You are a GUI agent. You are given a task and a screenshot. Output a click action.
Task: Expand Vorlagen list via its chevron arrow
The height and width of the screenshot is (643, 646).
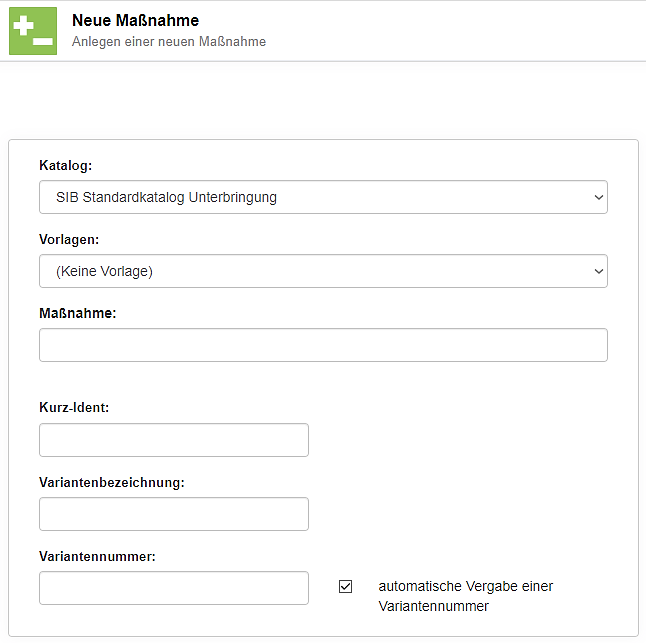click(x=598, y=271)
